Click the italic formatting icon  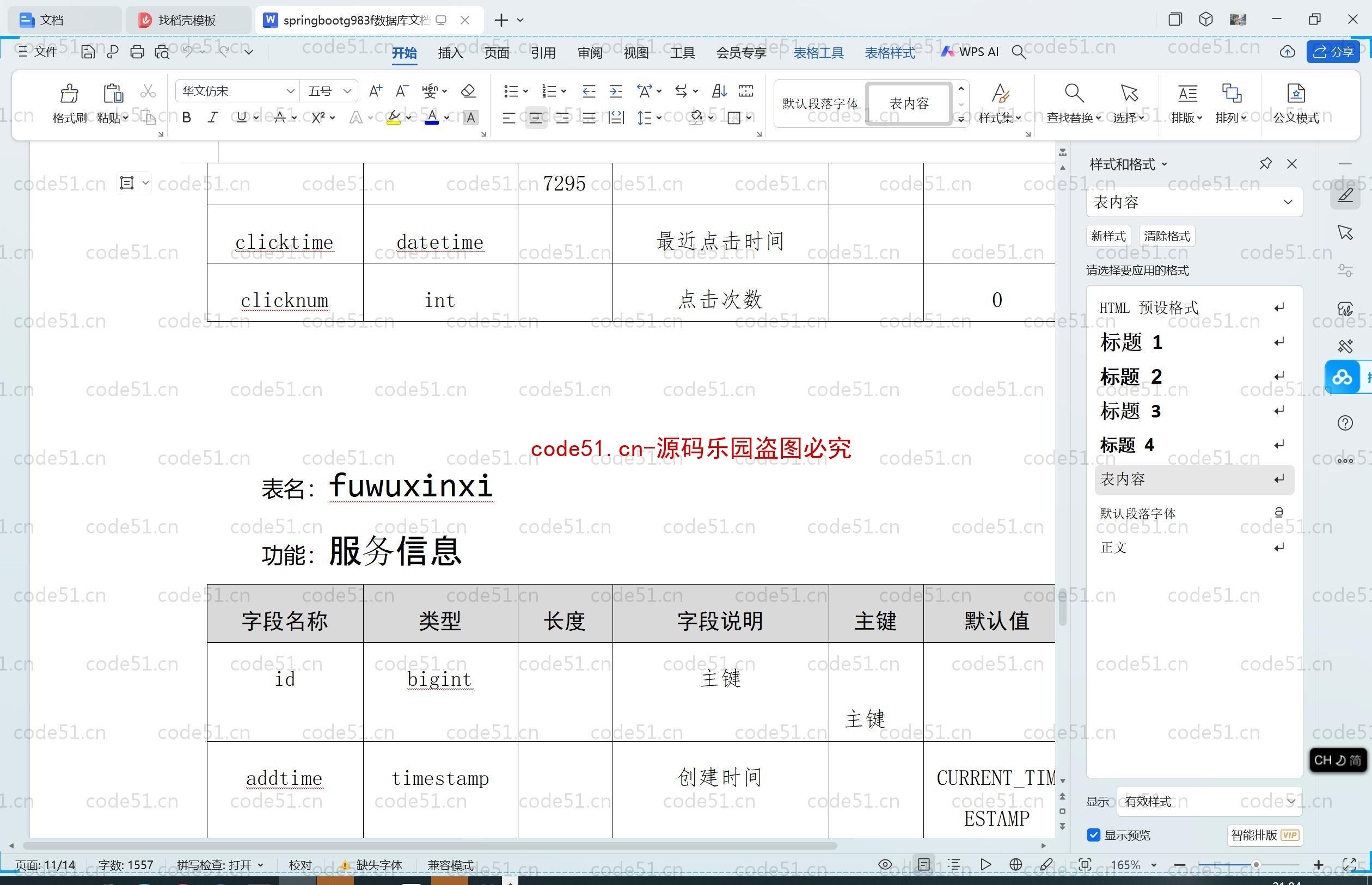(214, 119)
